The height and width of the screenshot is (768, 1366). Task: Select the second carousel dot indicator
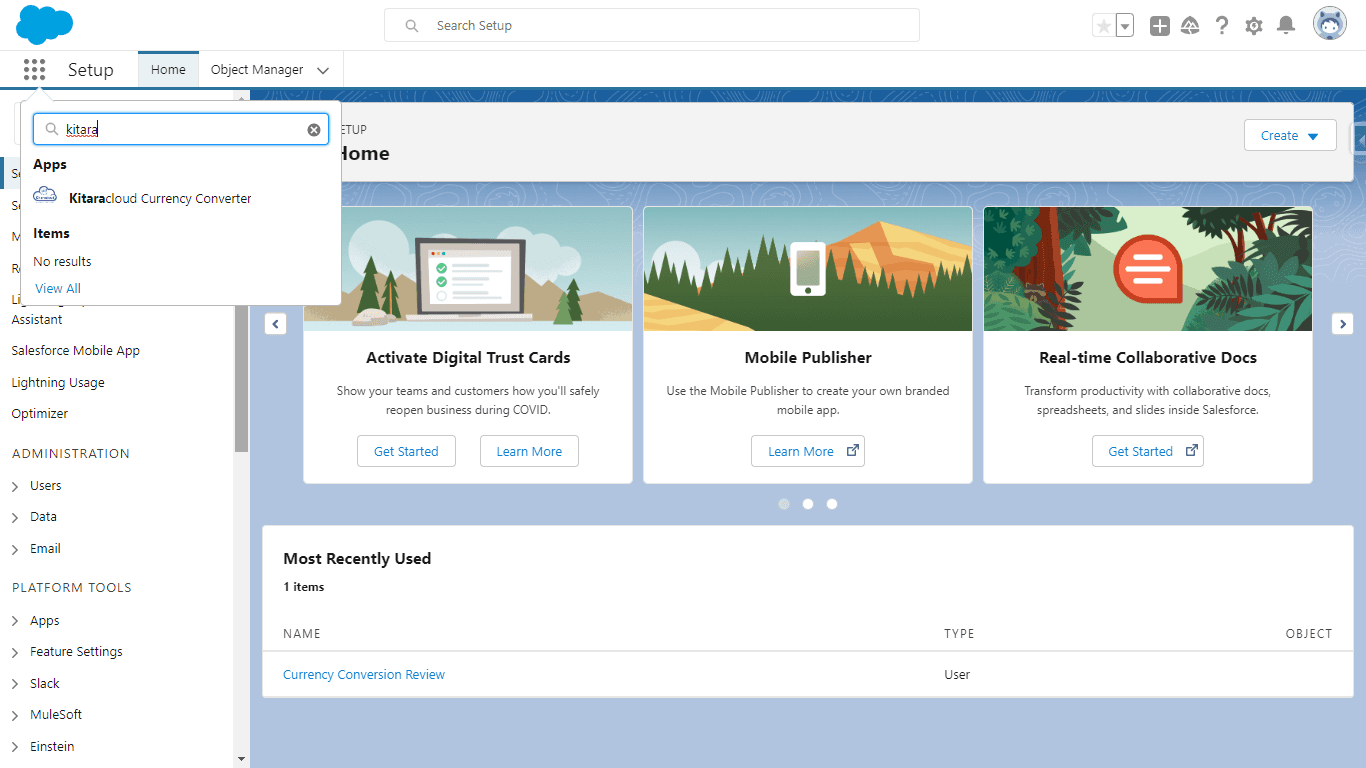pyautogui.click(x=808, y=504)
